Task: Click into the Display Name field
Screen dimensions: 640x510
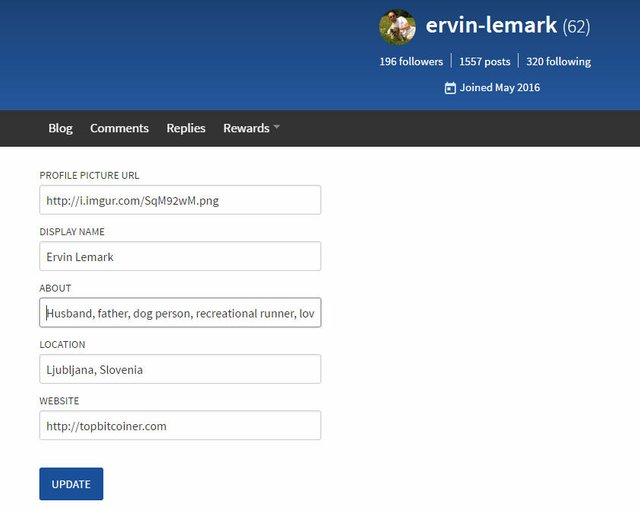Action: coord(180,256)
